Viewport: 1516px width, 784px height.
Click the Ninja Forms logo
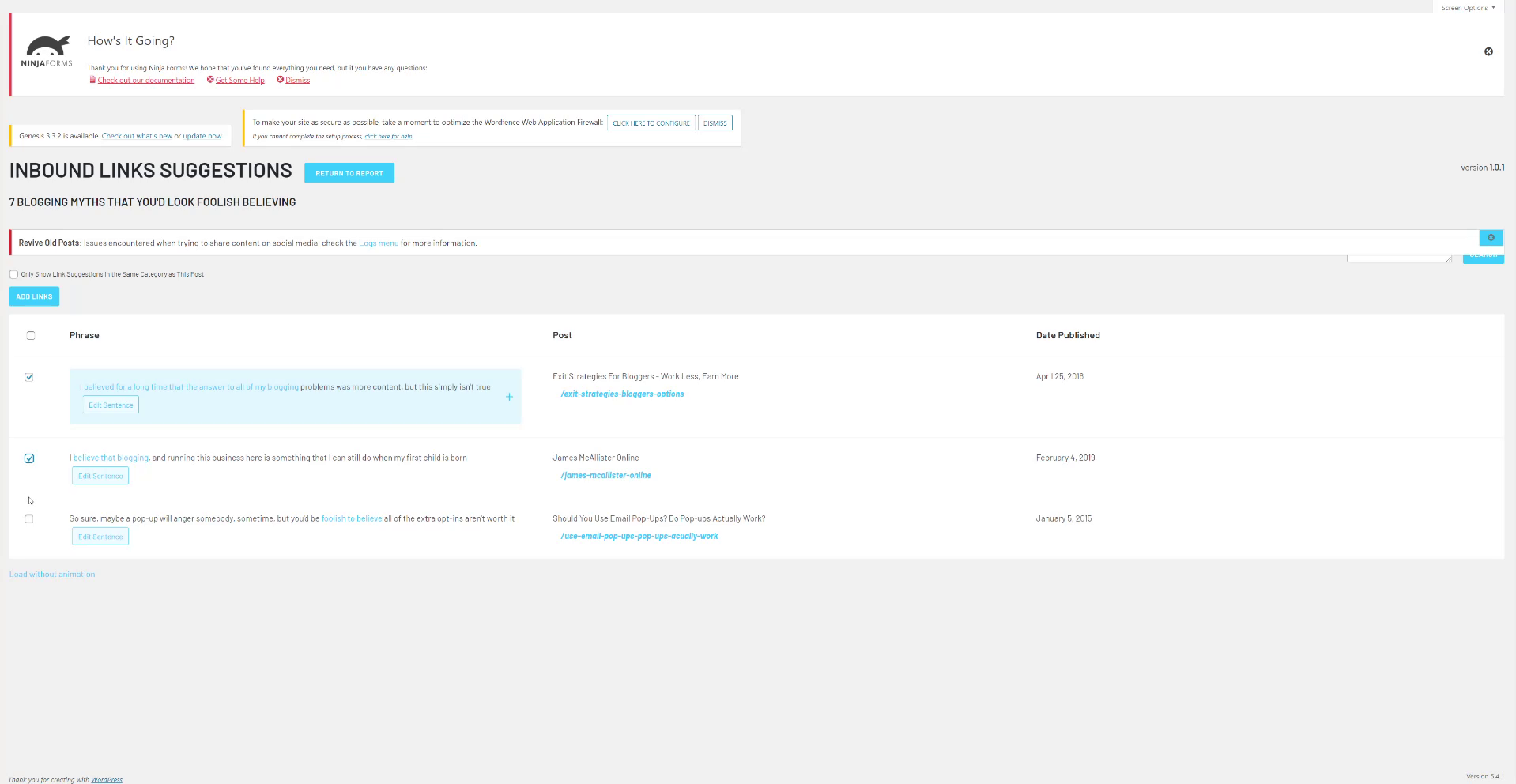coord(47,52)
